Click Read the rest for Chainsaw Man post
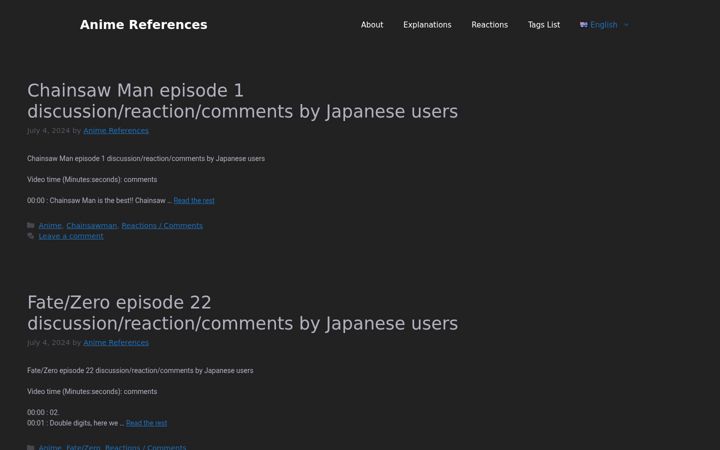Image resolution: width=720 pixels, height=450 pixels. (194, 201)
